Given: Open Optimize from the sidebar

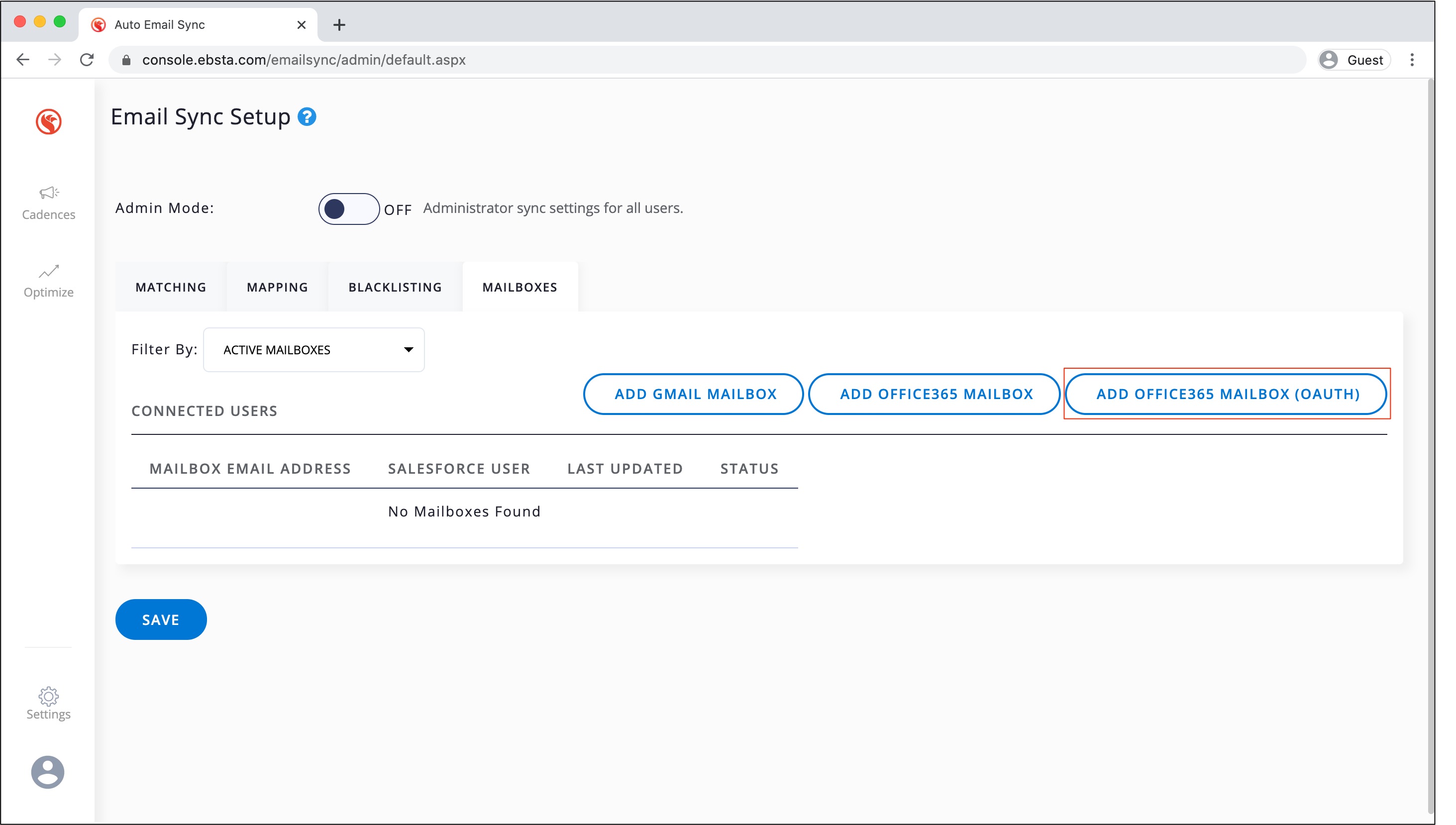Looking at the screenshot, I should pyautogui.click(x=49, y=281).
